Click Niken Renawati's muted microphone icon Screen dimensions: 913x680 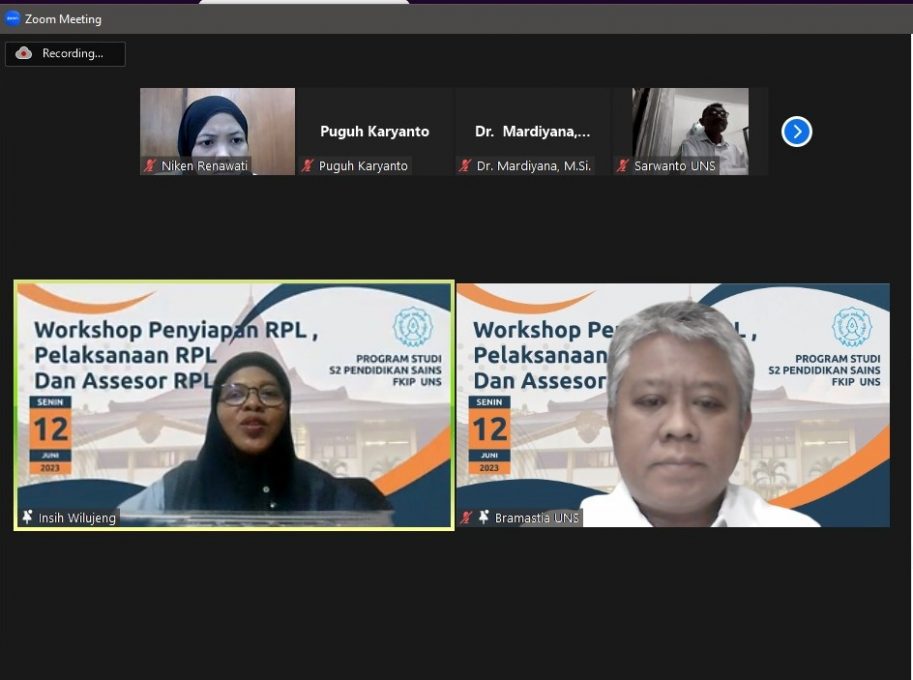pos(150,166)
